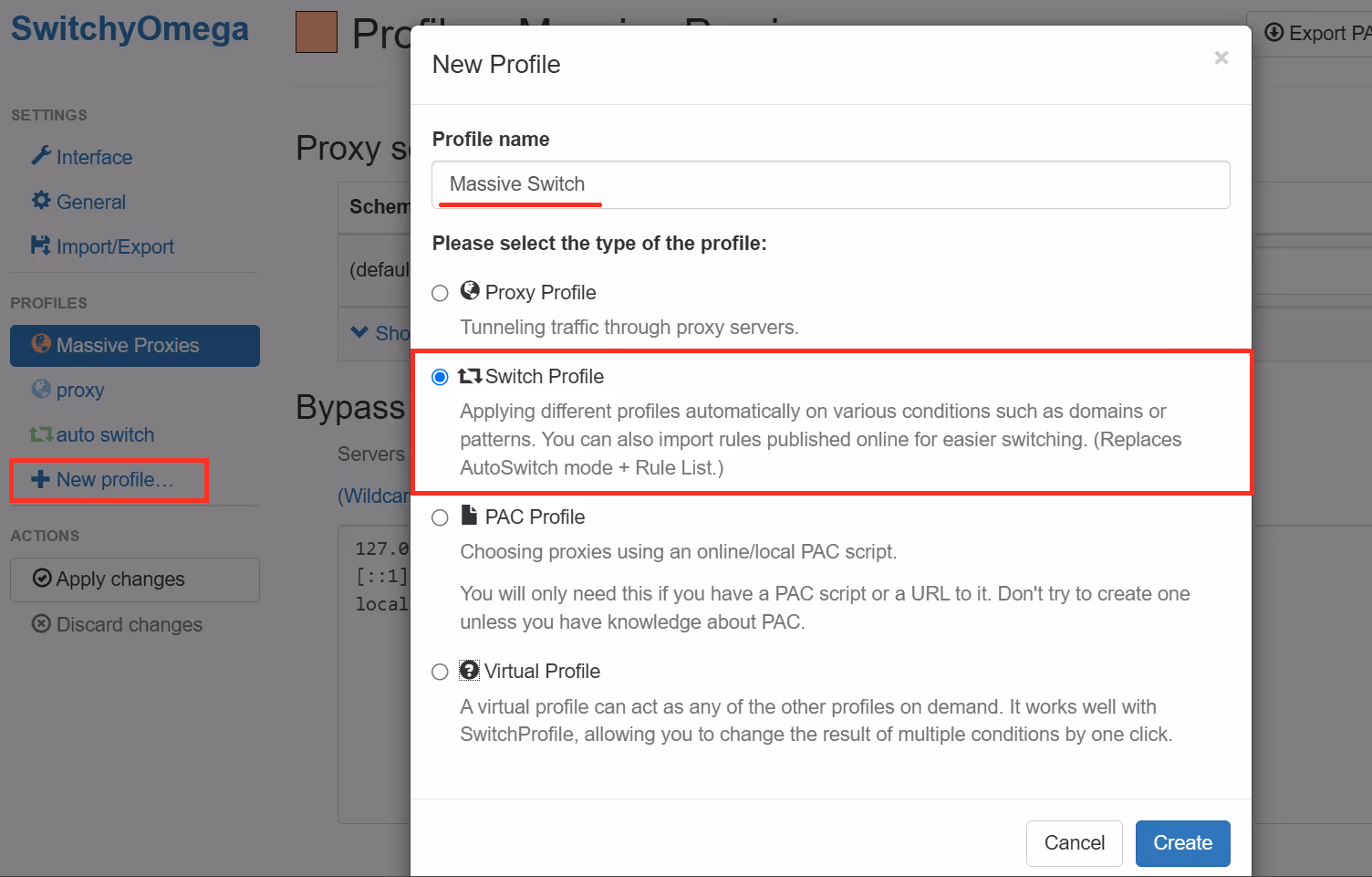Click the globe icon beside proxy profile
This screenshot has height=877, width=1372.
41,389
